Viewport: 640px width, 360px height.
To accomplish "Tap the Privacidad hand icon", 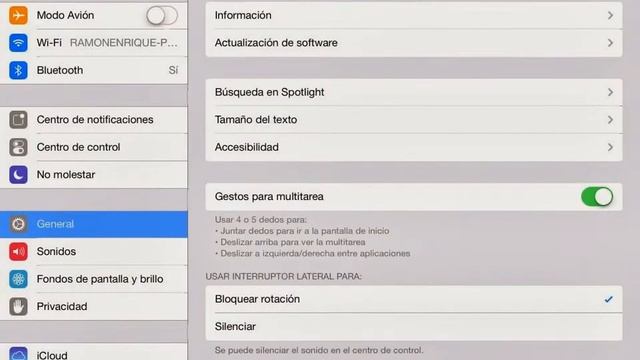I will [18, 307].
